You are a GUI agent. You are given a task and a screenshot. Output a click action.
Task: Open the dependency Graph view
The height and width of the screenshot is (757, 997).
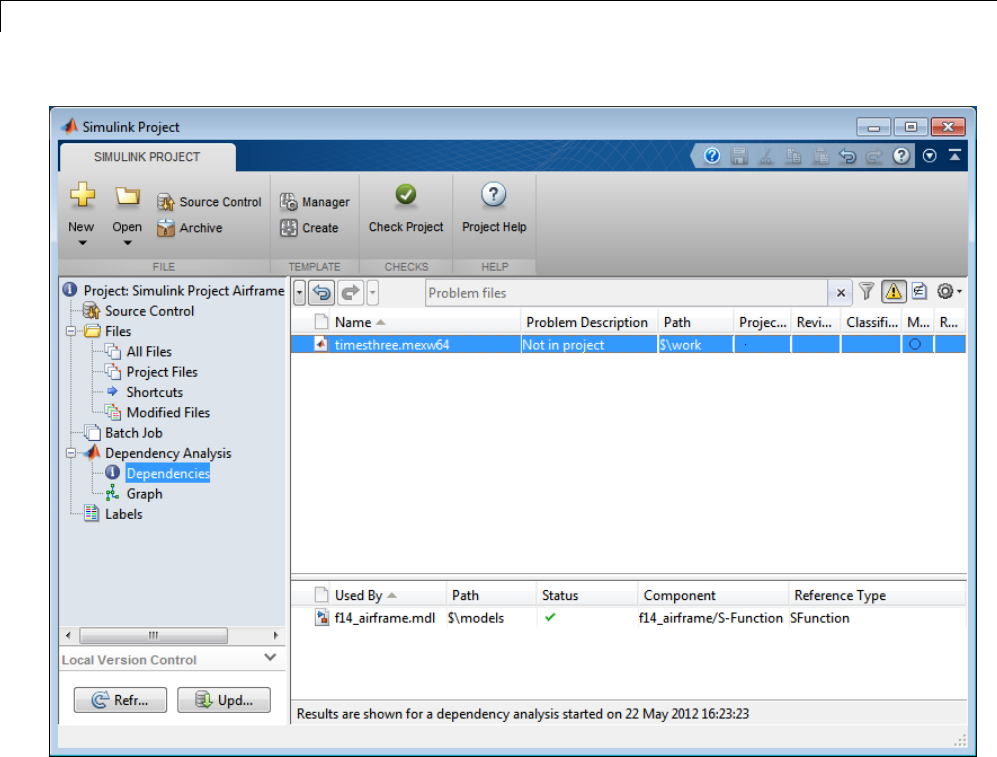coord(144,494)
